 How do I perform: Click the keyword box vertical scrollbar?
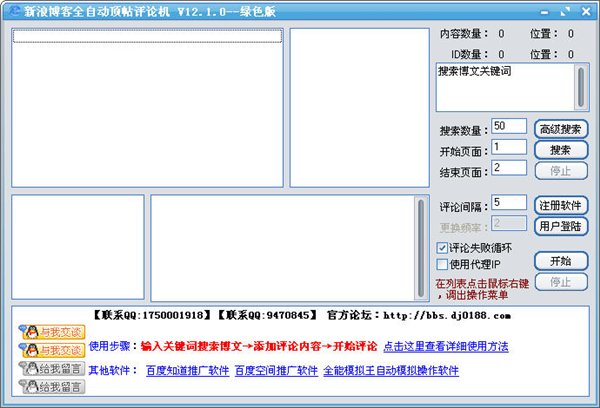click(581, 87)
